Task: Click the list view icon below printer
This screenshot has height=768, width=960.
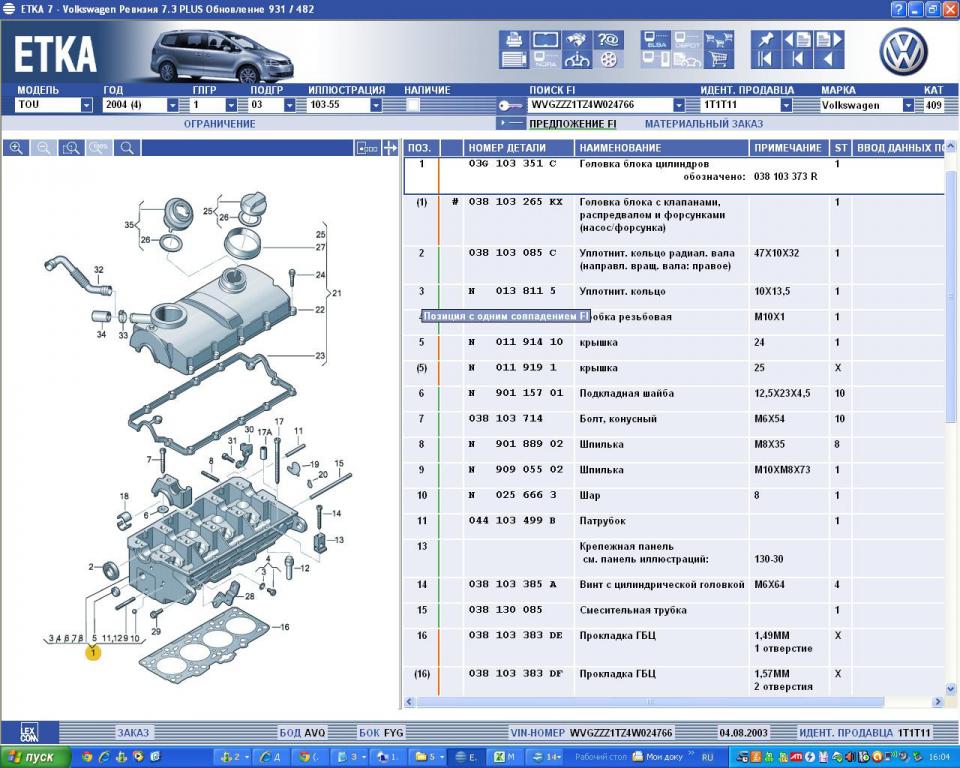Action: [x=514, y=59]
